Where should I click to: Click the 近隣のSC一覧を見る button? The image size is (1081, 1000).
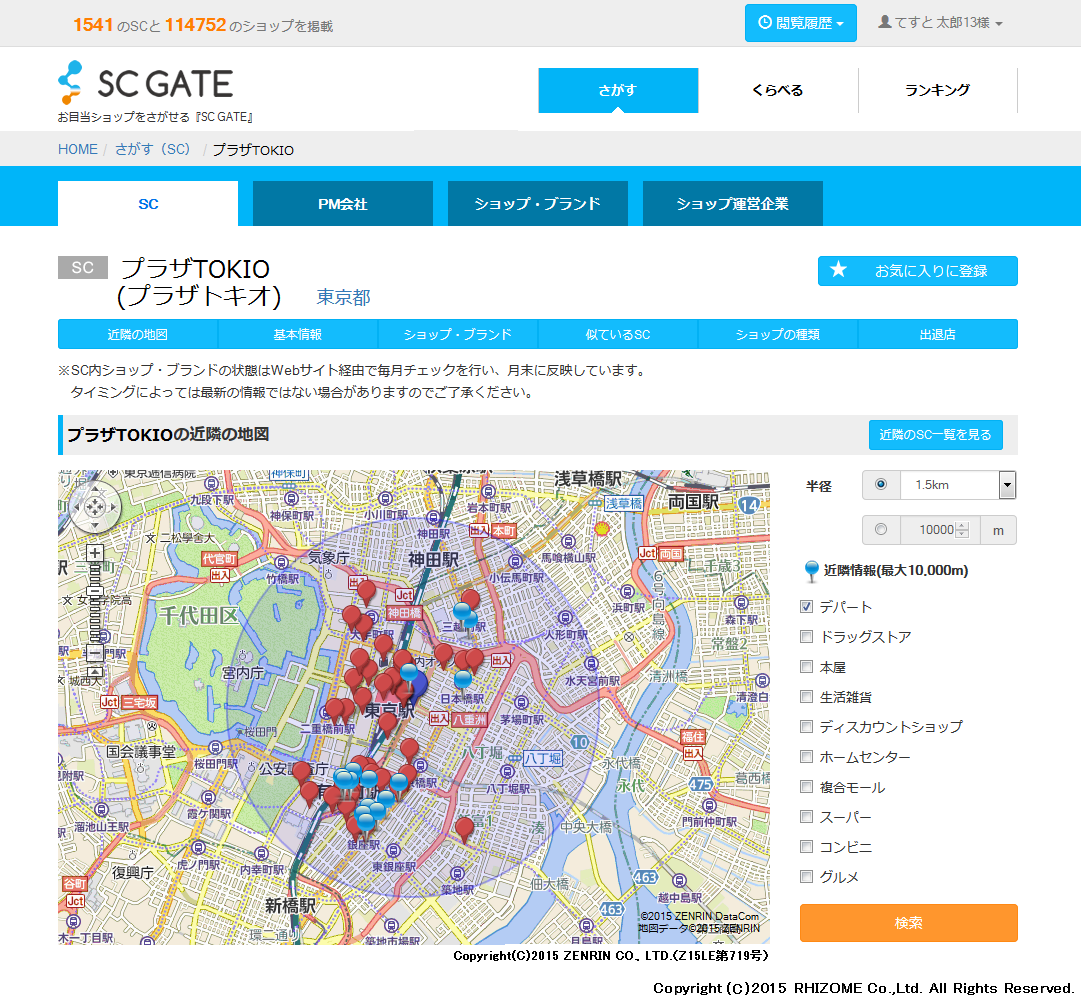coord(936,435)
